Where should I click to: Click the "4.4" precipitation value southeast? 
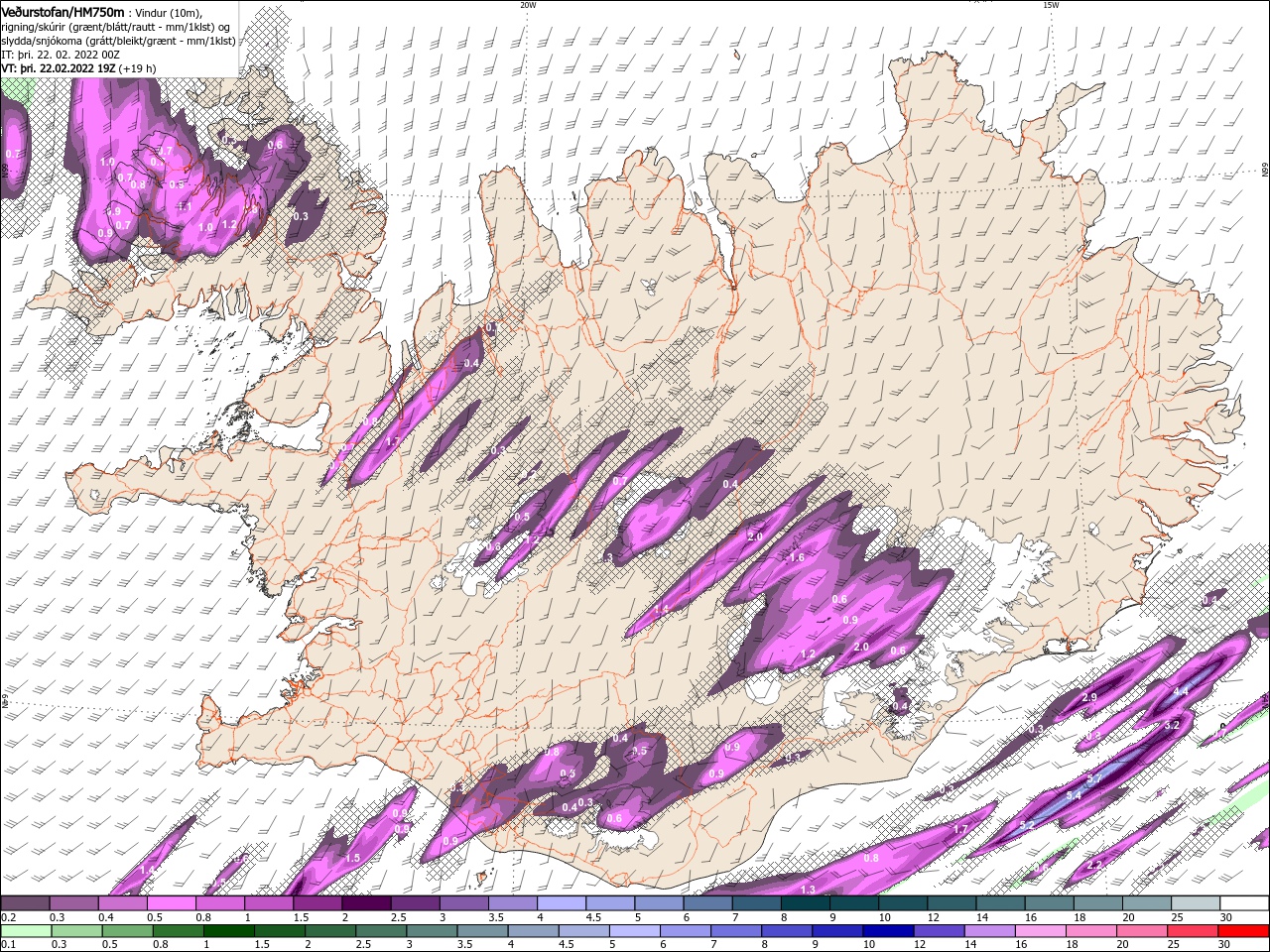(x=1181, y=691)
